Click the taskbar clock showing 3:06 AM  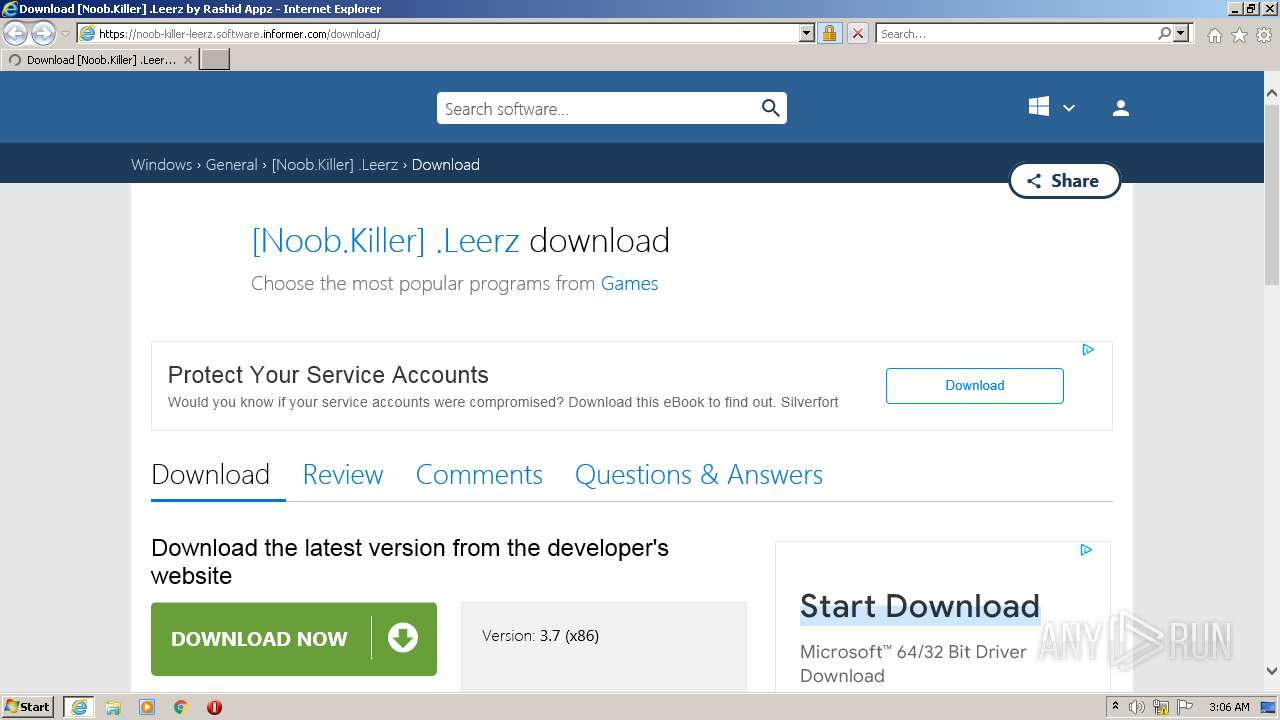(x=1229, y=707)
